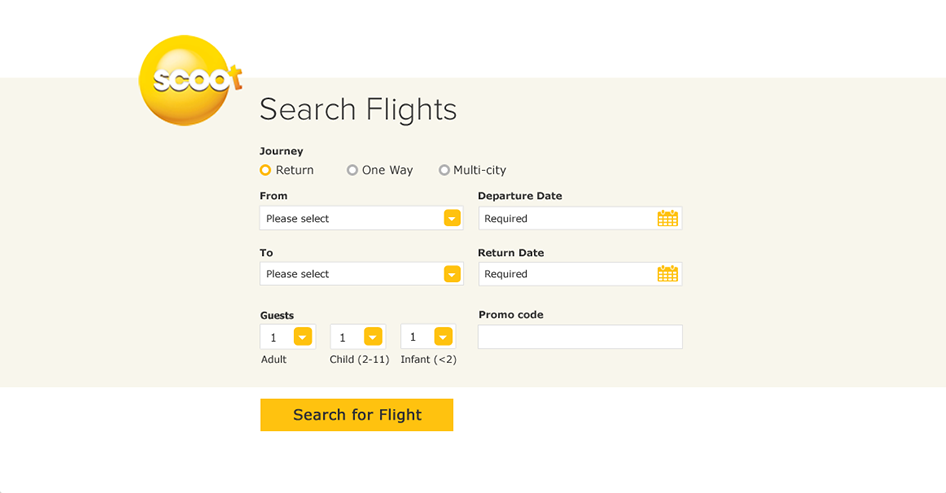
Task: Click the Return Date input field
Action: [x=580, y=274]
